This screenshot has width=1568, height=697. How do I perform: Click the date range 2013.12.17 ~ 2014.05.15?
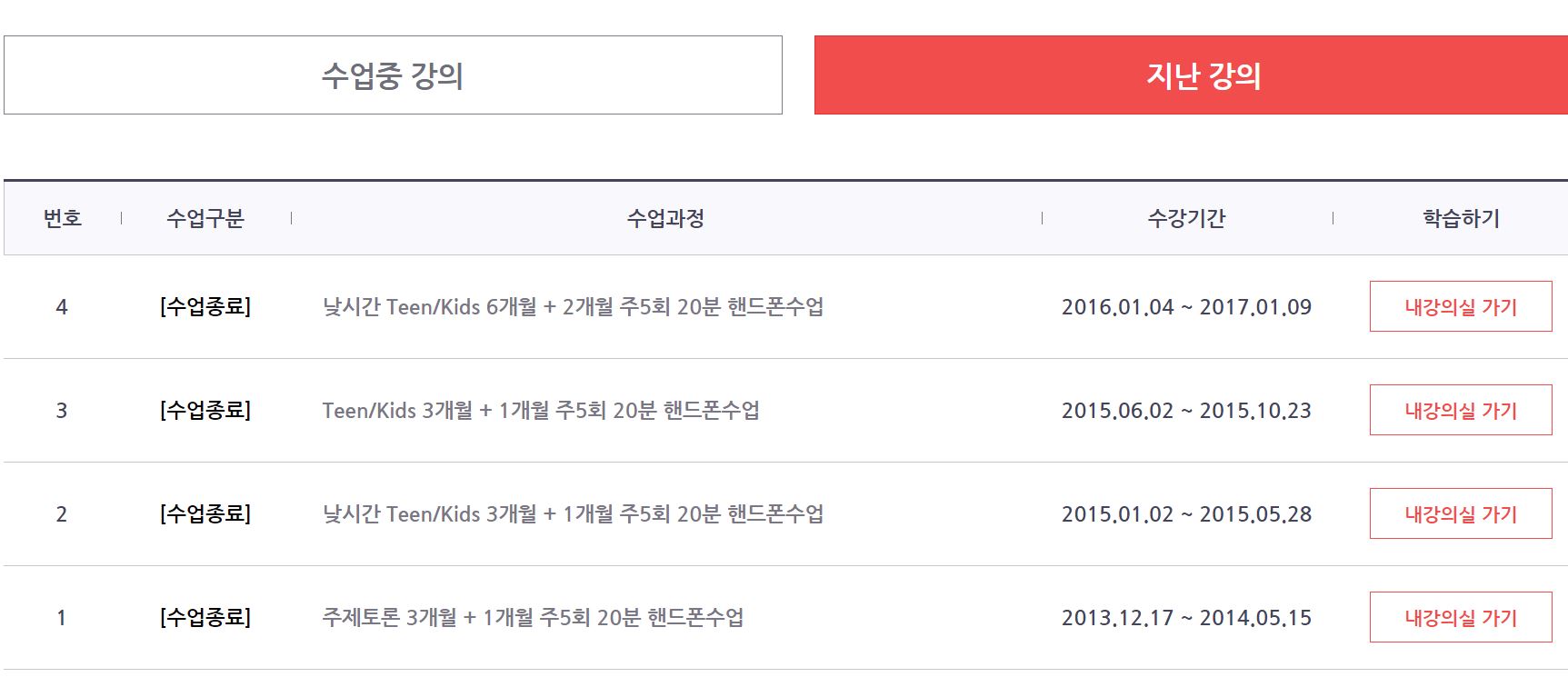(x=1186, y=618)
